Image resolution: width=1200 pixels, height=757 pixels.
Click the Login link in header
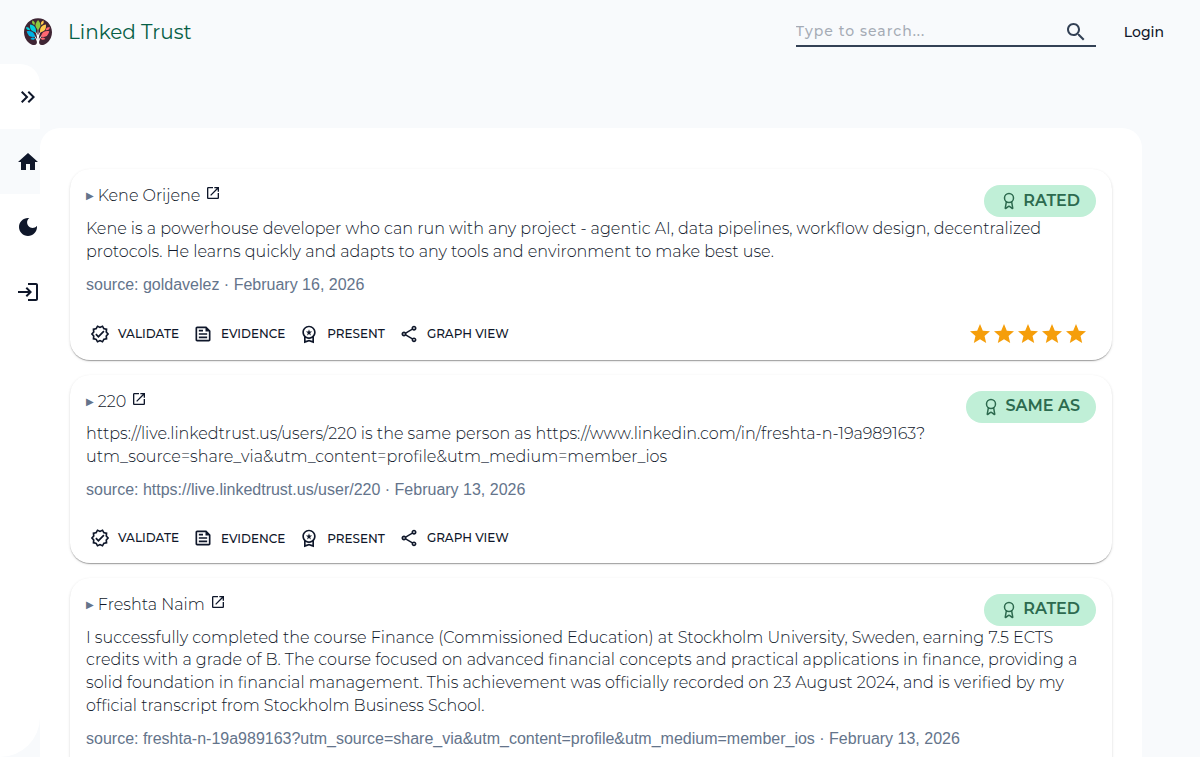(1143, 32)
